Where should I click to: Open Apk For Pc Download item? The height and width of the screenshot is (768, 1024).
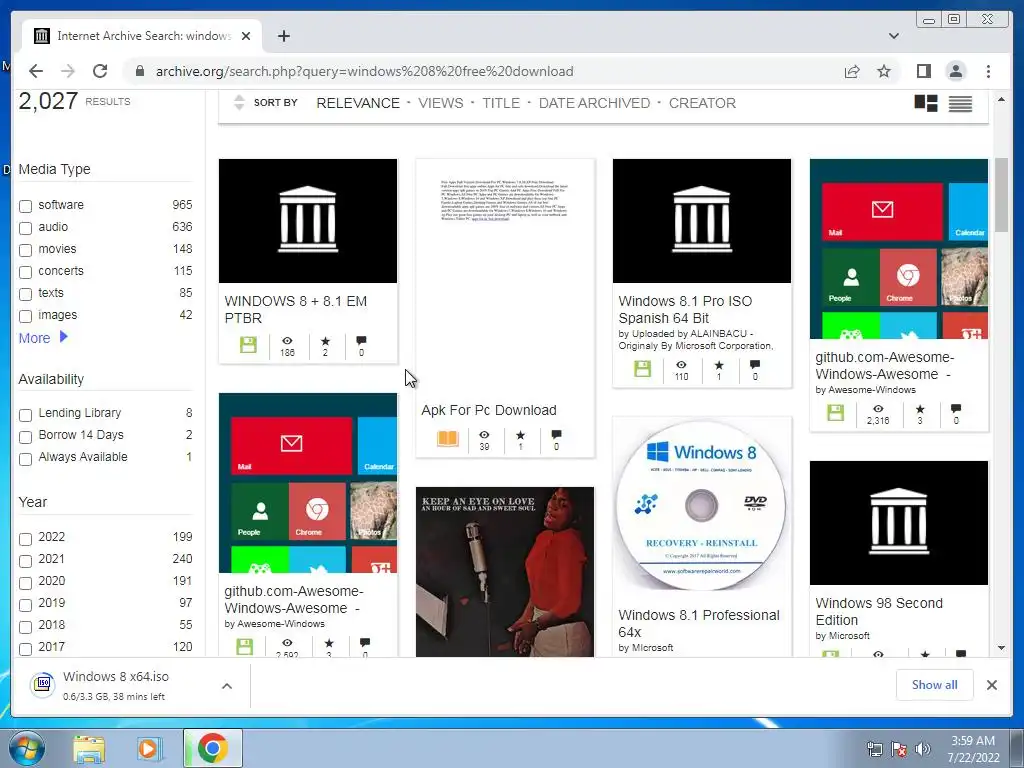point(488,410)
